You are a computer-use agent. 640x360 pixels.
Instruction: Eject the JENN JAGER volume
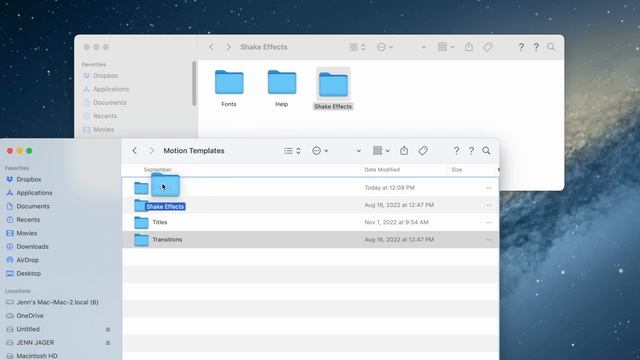click(108, 343)
